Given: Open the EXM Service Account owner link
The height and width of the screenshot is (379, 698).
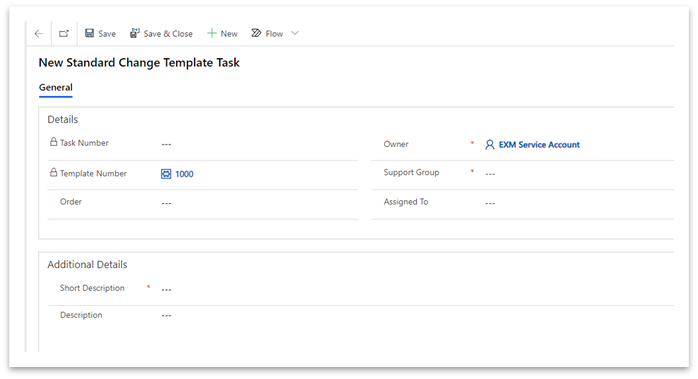Looking at the screenshot, I should click(x=539, y=144).
